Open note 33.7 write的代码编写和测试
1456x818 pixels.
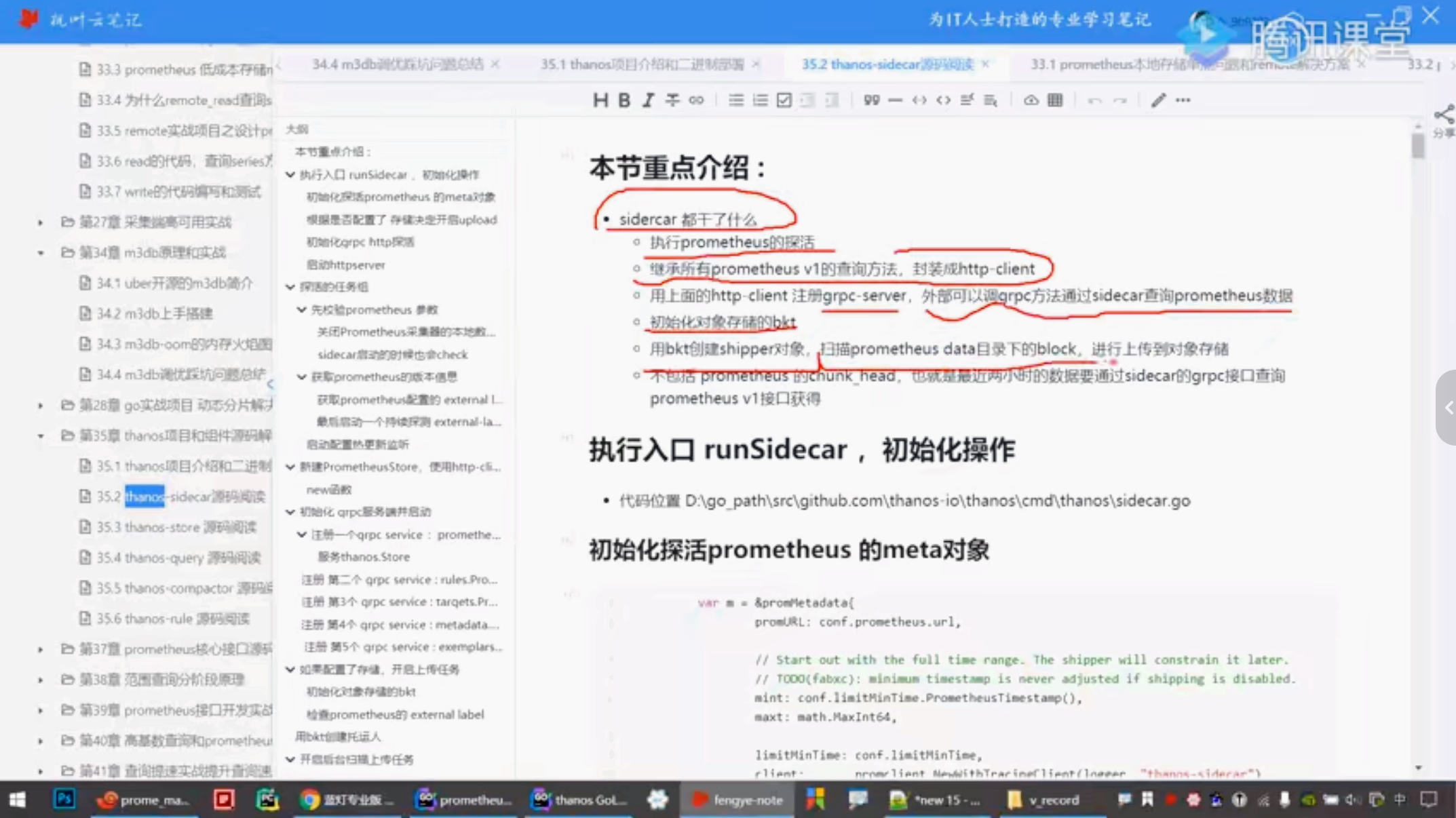pyautogui.click(x=178, y=192)
